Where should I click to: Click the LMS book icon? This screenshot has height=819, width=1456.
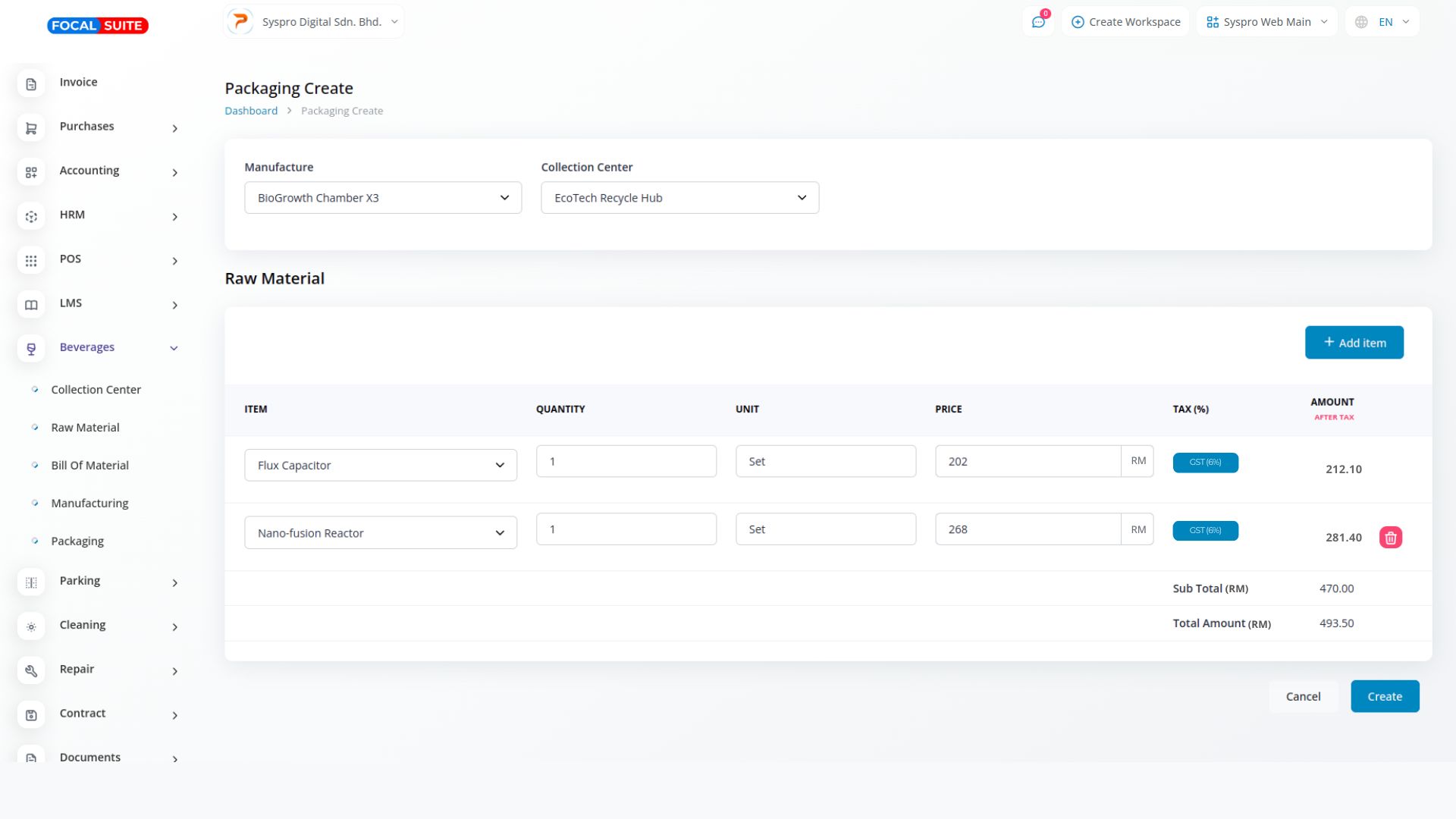tap(31, 305)
